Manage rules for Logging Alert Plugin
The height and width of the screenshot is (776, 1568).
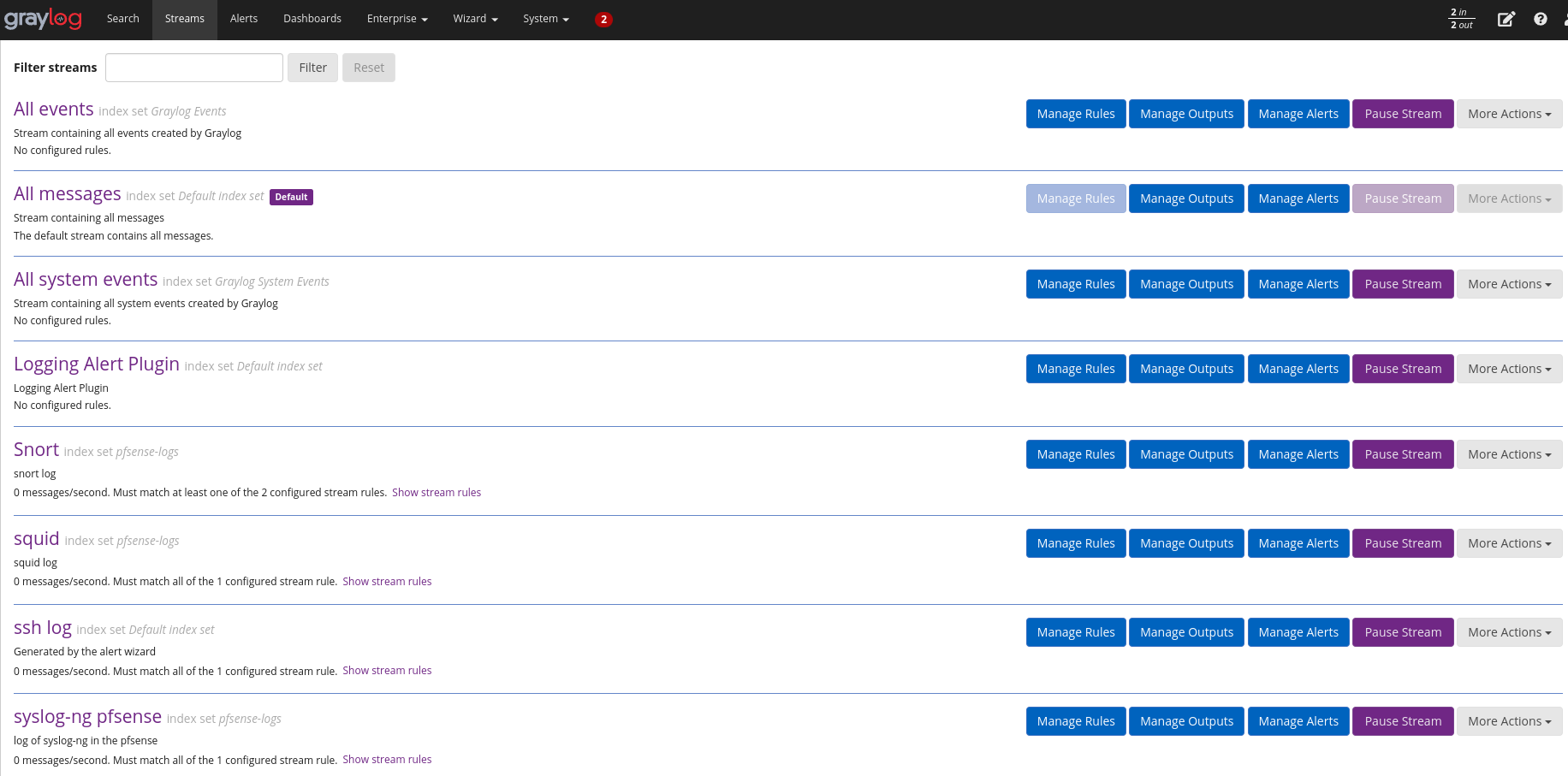tap(1075, 369)
